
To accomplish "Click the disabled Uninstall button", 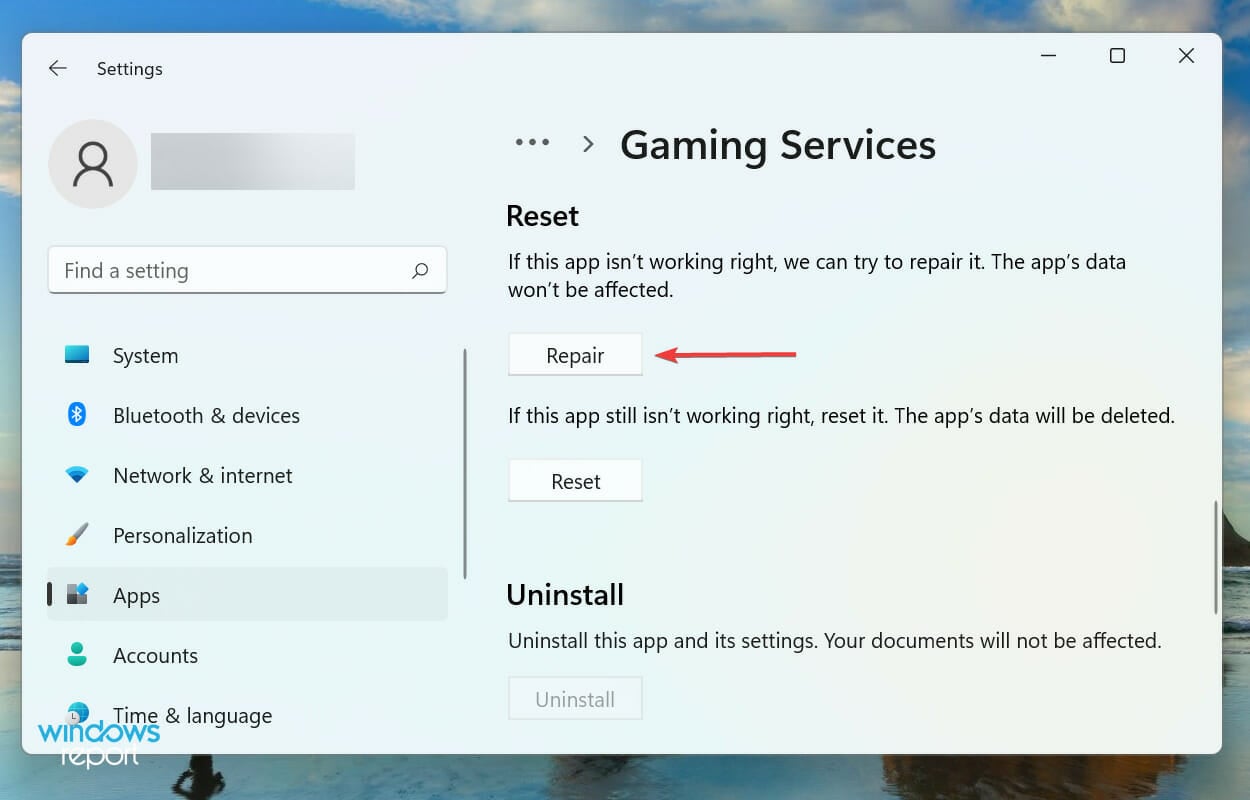I will coord(575,699).
